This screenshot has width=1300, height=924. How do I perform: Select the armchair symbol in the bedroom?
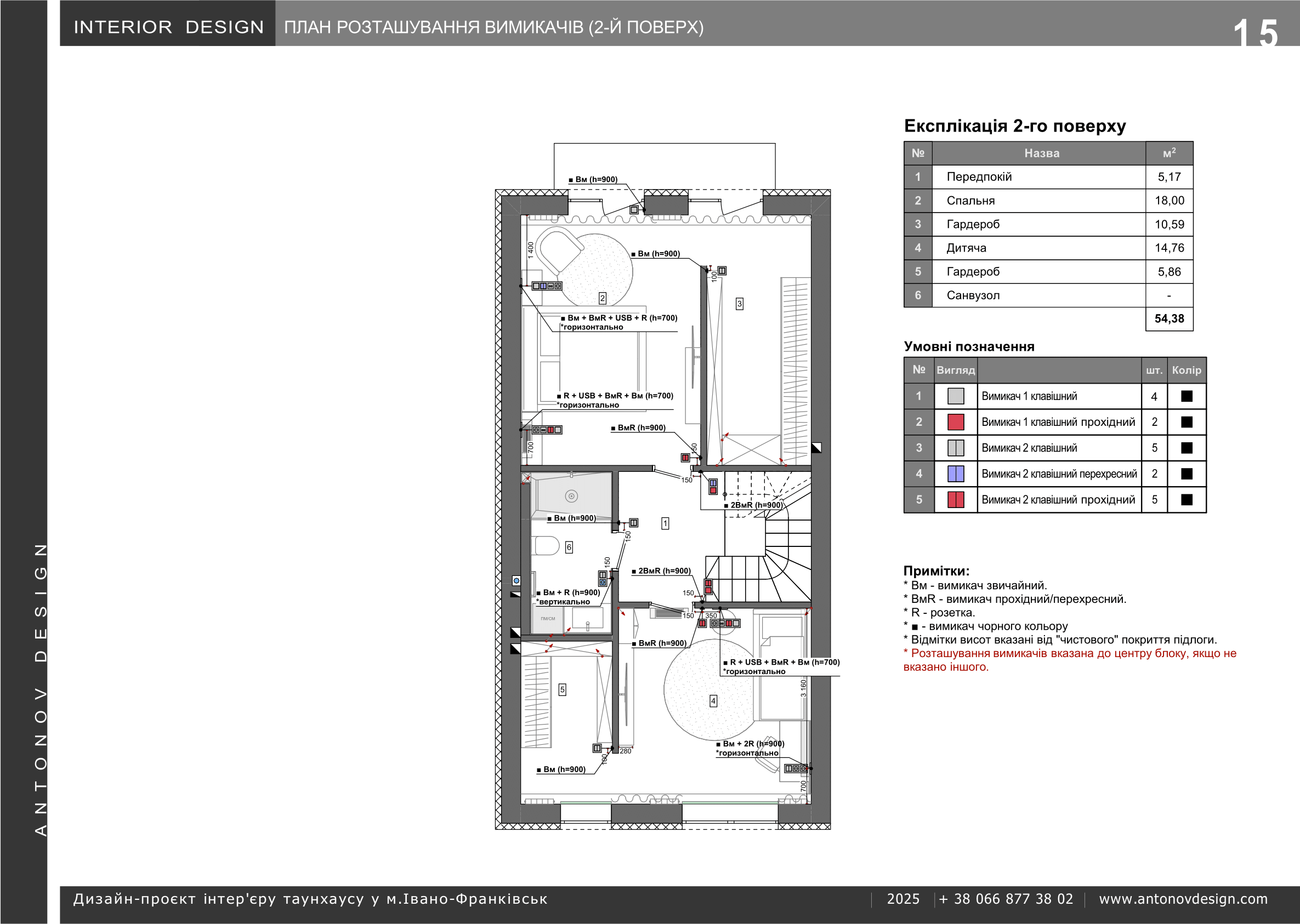tap(559, 250)
